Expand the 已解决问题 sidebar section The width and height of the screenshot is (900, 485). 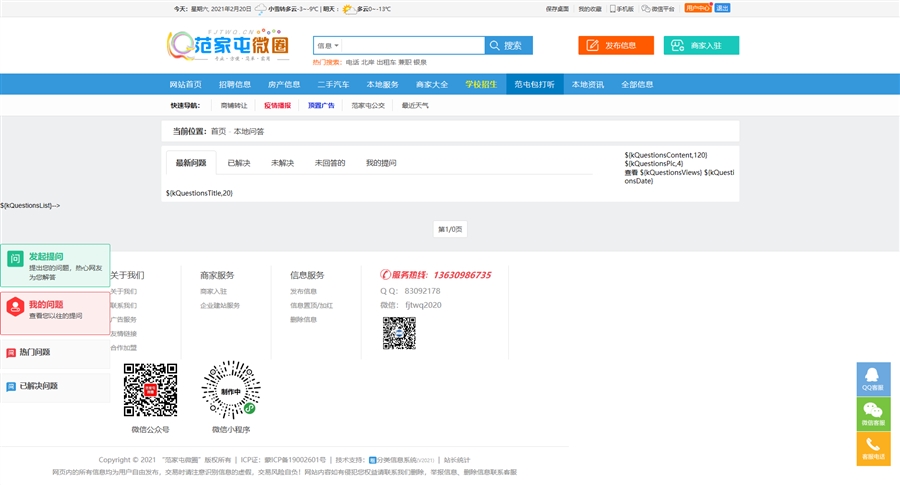point(55,386)
